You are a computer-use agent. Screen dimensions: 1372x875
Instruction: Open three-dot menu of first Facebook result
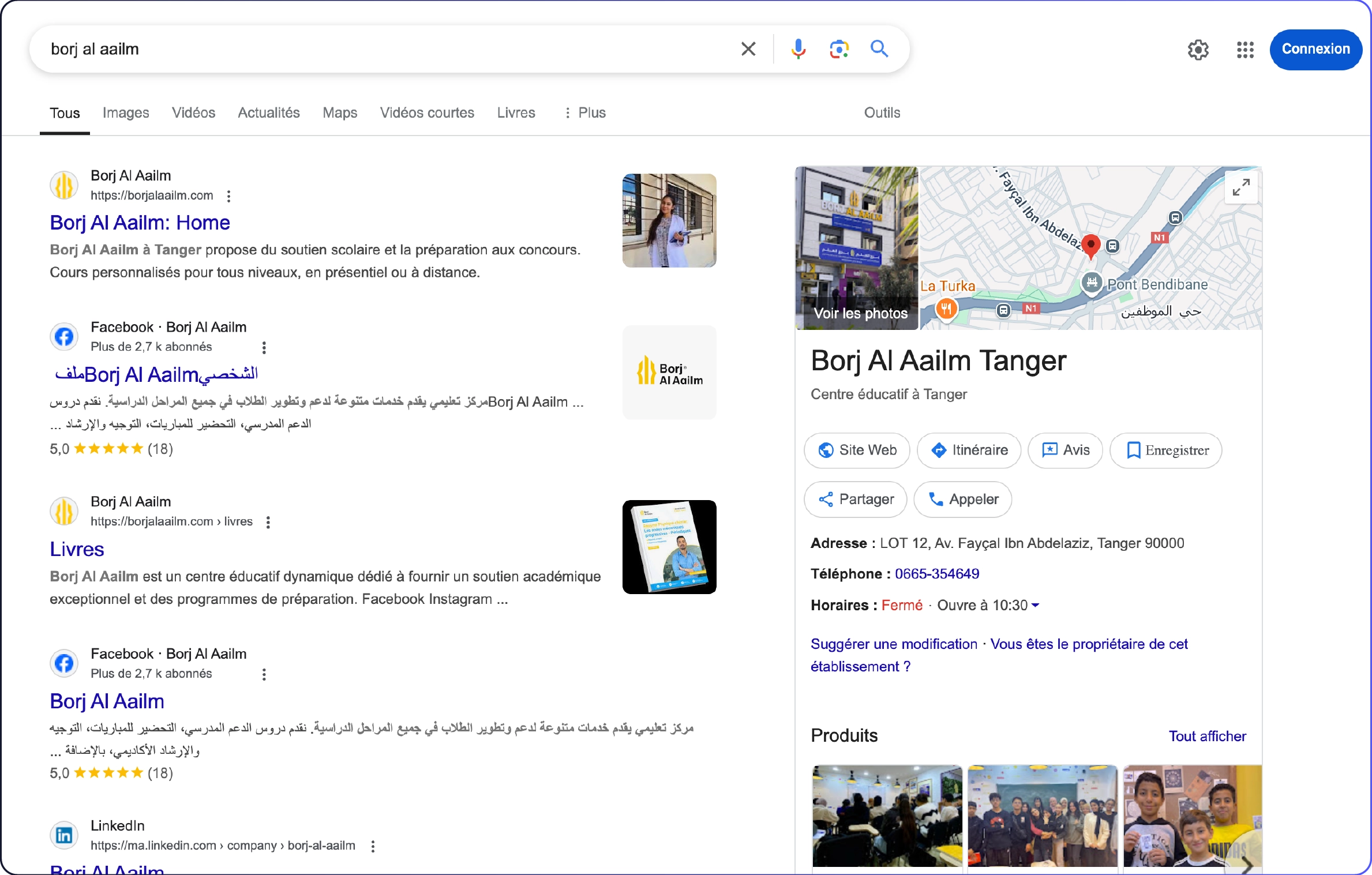pyautogui.click(x=264, y=348)
